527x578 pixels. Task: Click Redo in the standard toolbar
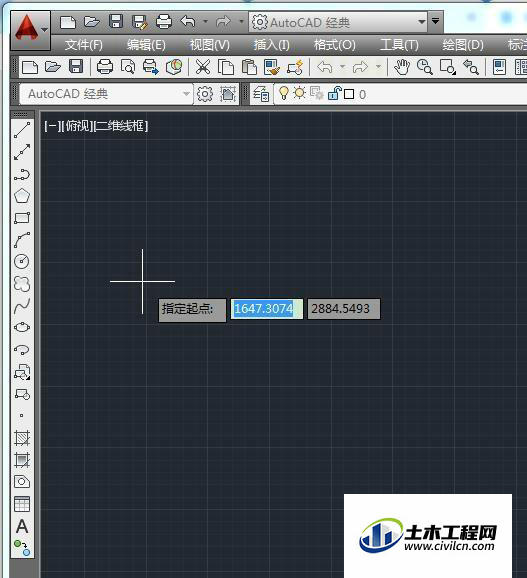360,67
